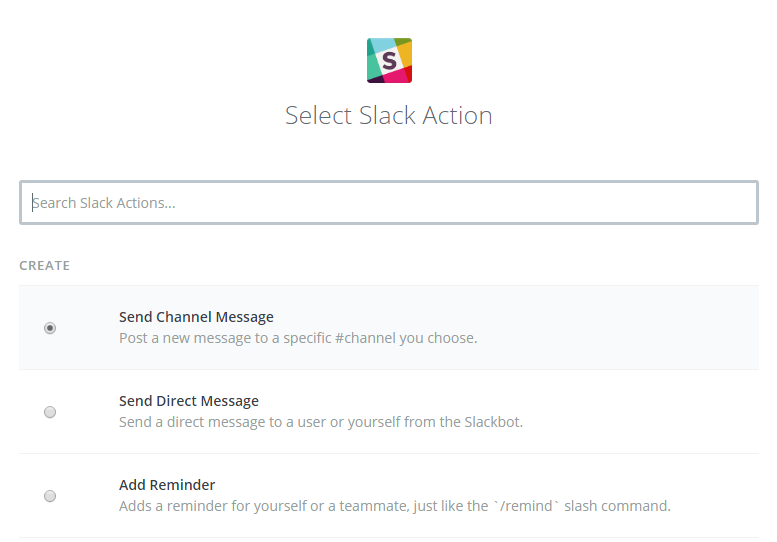Click the `/remind` command text

tap(526, 506)
